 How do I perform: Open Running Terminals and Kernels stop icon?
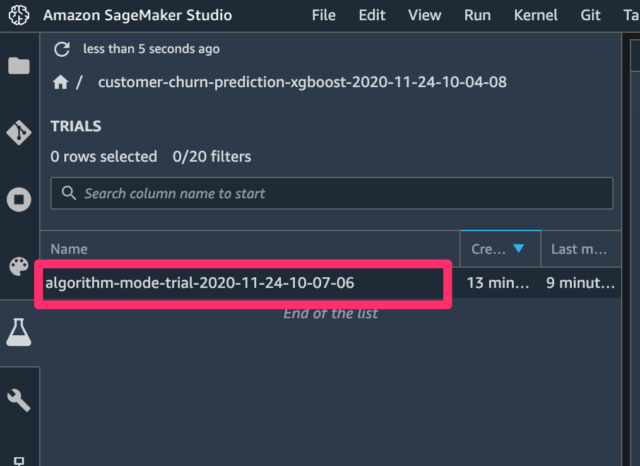19,200
